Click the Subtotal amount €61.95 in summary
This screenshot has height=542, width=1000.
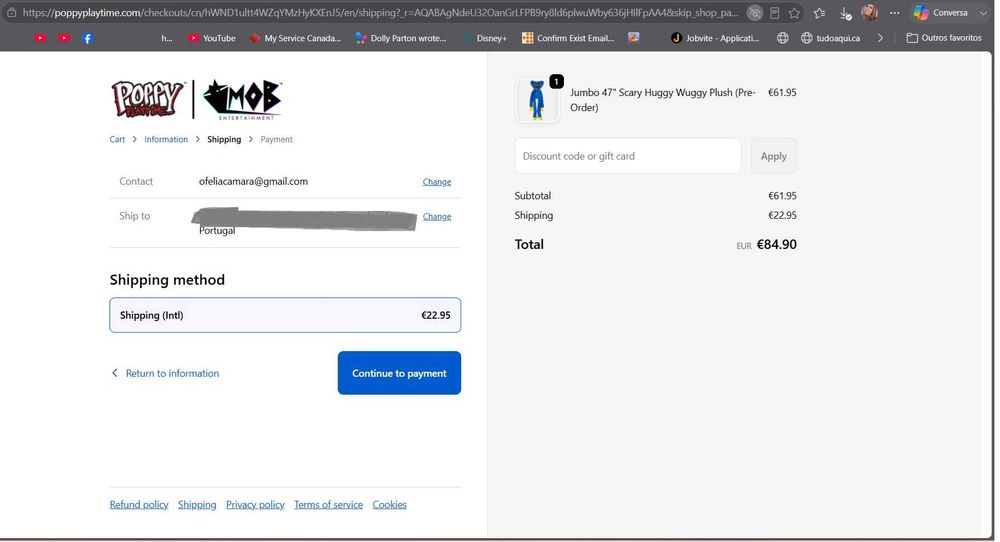782,196
